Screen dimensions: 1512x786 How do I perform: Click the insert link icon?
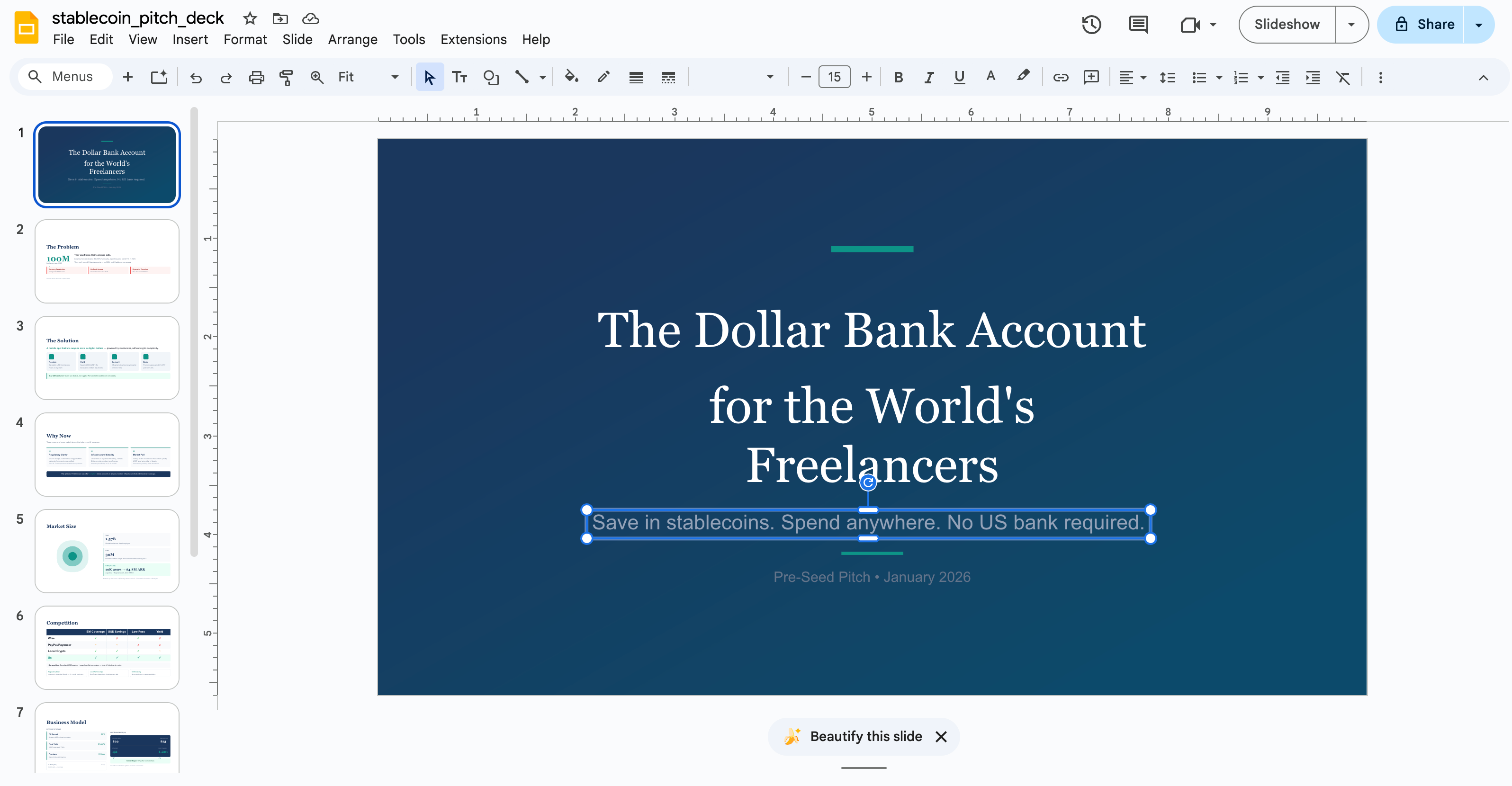(1060, 78)
